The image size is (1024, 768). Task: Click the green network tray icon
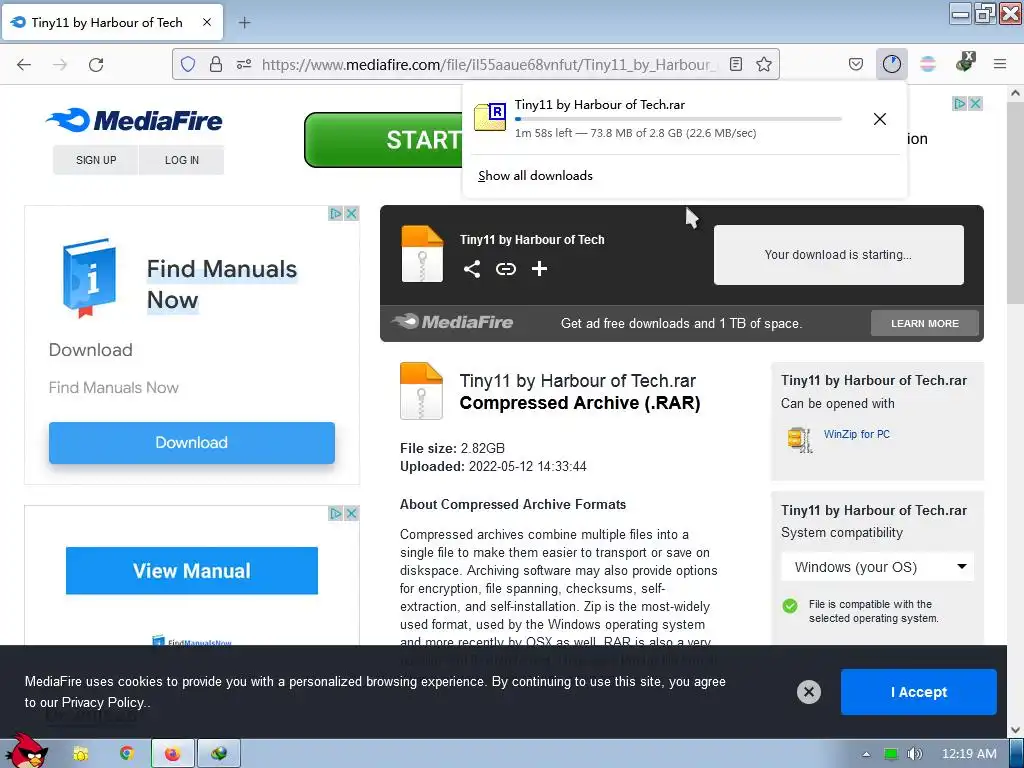(x=891, y=754)
